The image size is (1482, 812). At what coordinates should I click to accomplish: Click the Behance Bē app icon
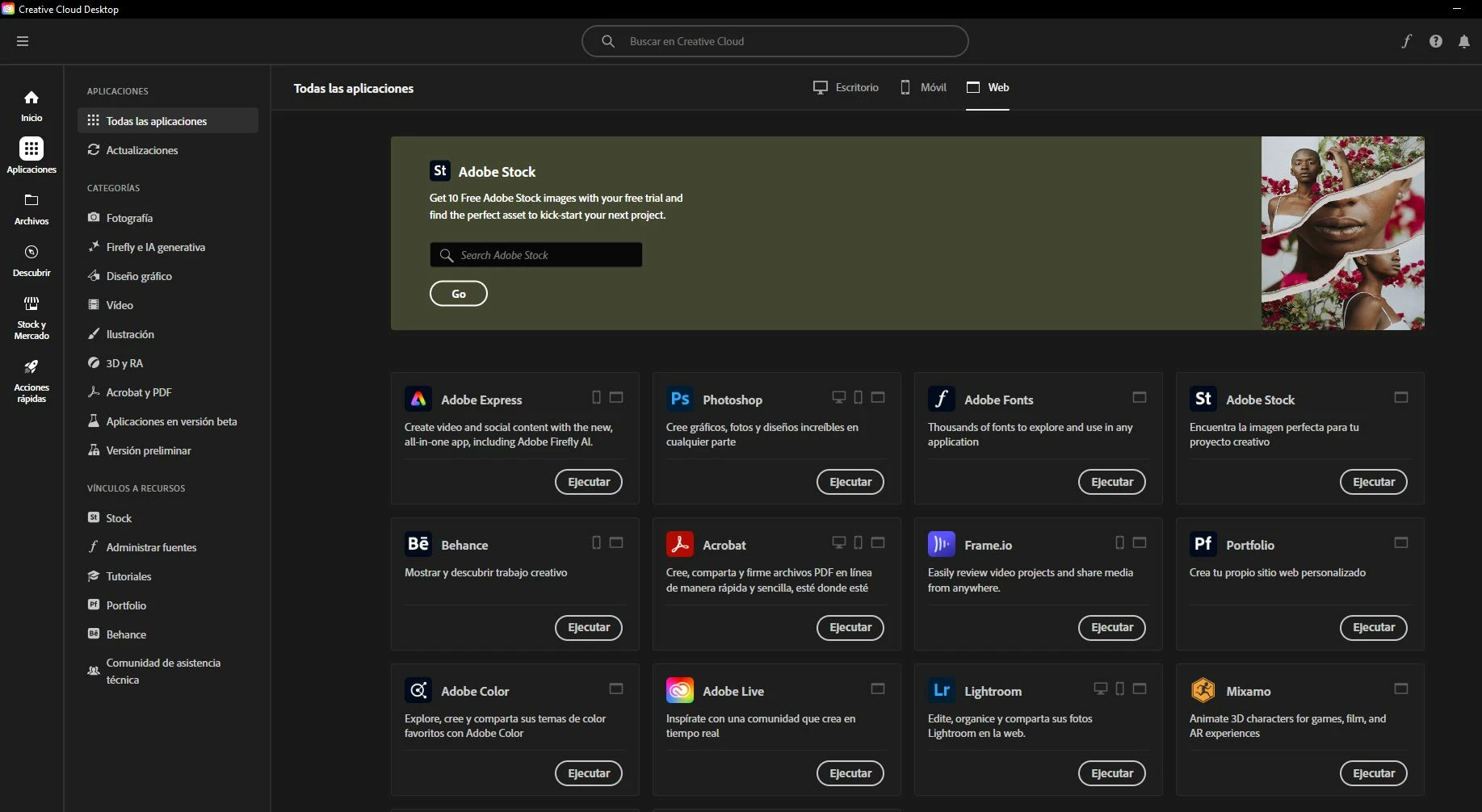[418, 544]
